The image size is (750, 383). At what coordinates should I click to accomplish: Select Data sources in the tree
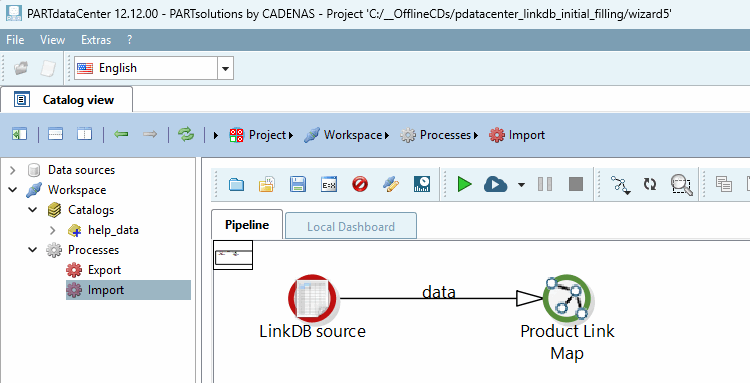pos(81,170)
